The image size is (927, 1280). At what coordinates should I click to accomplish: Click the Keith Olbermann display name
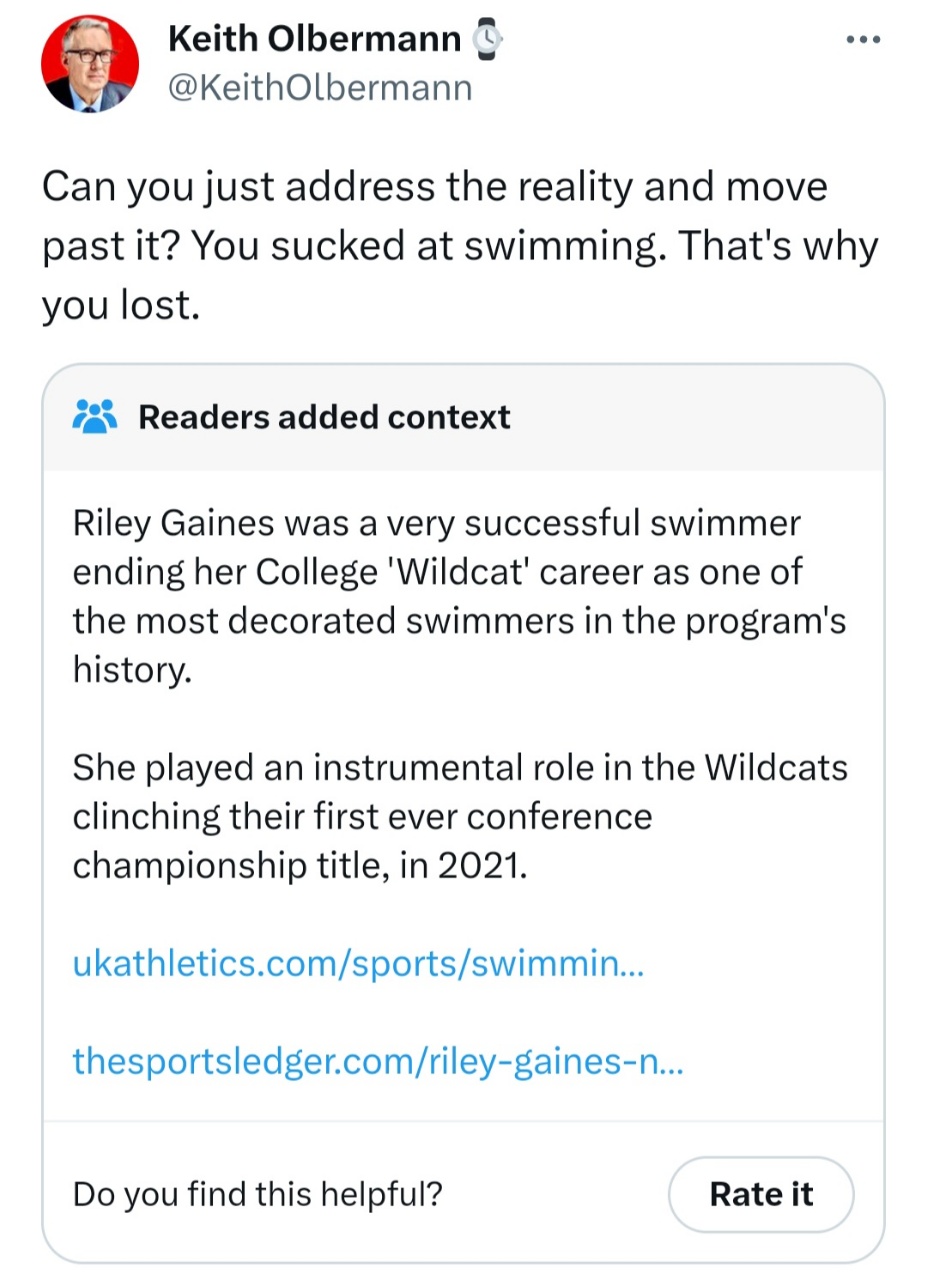click(x=314, y=40)
